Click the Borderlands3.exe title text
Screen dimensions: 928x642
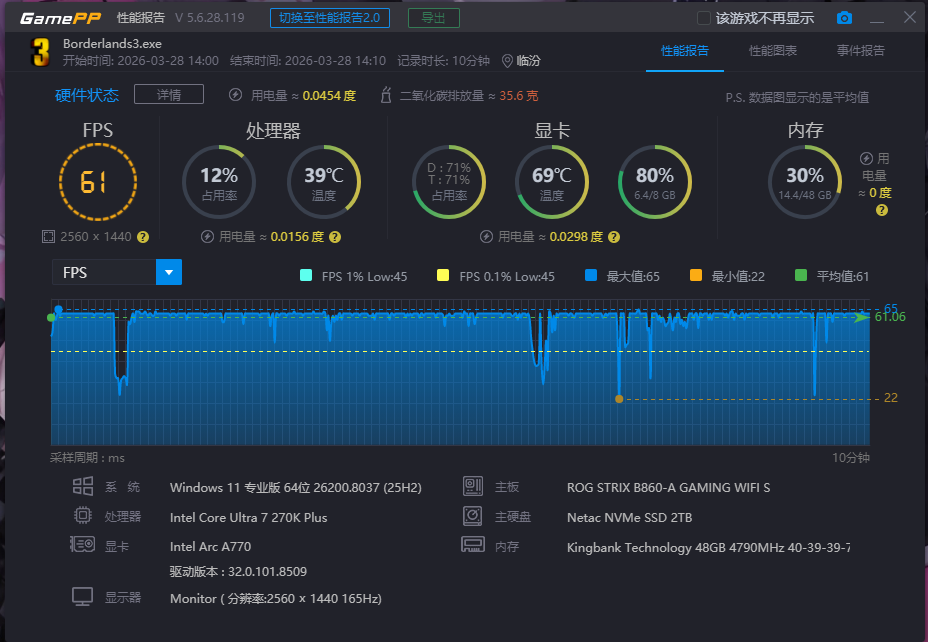click(x=112, y=44)
